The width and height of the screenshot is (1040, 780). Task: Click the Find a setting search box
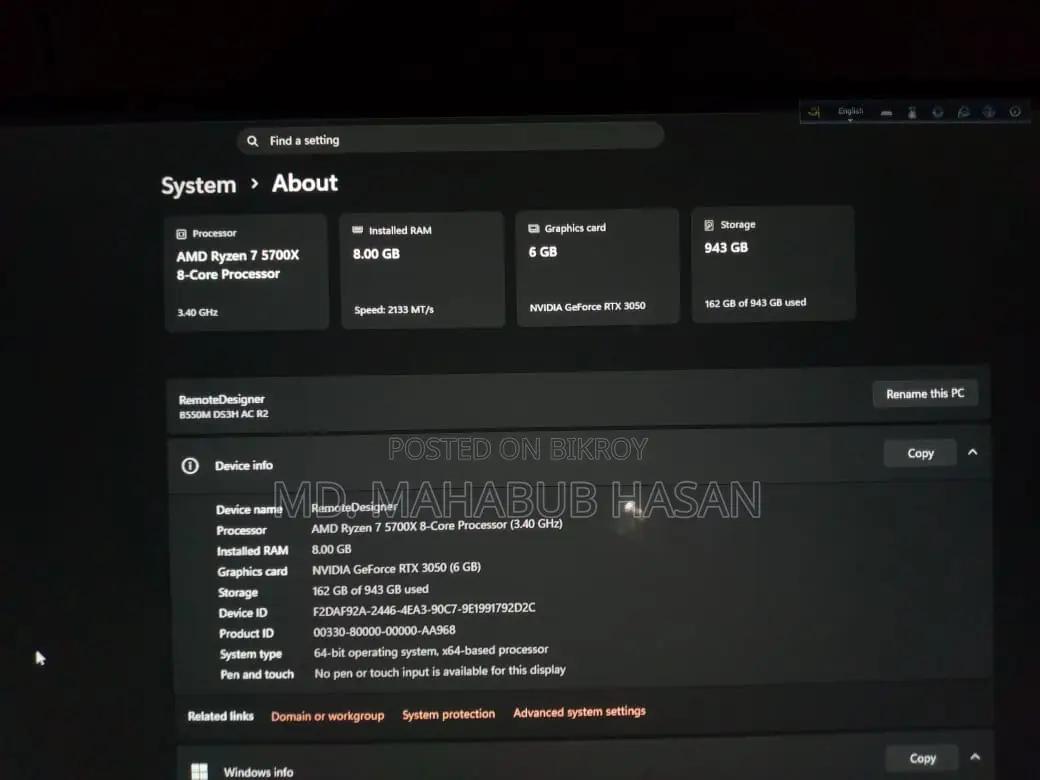click(x=450, y=138)
